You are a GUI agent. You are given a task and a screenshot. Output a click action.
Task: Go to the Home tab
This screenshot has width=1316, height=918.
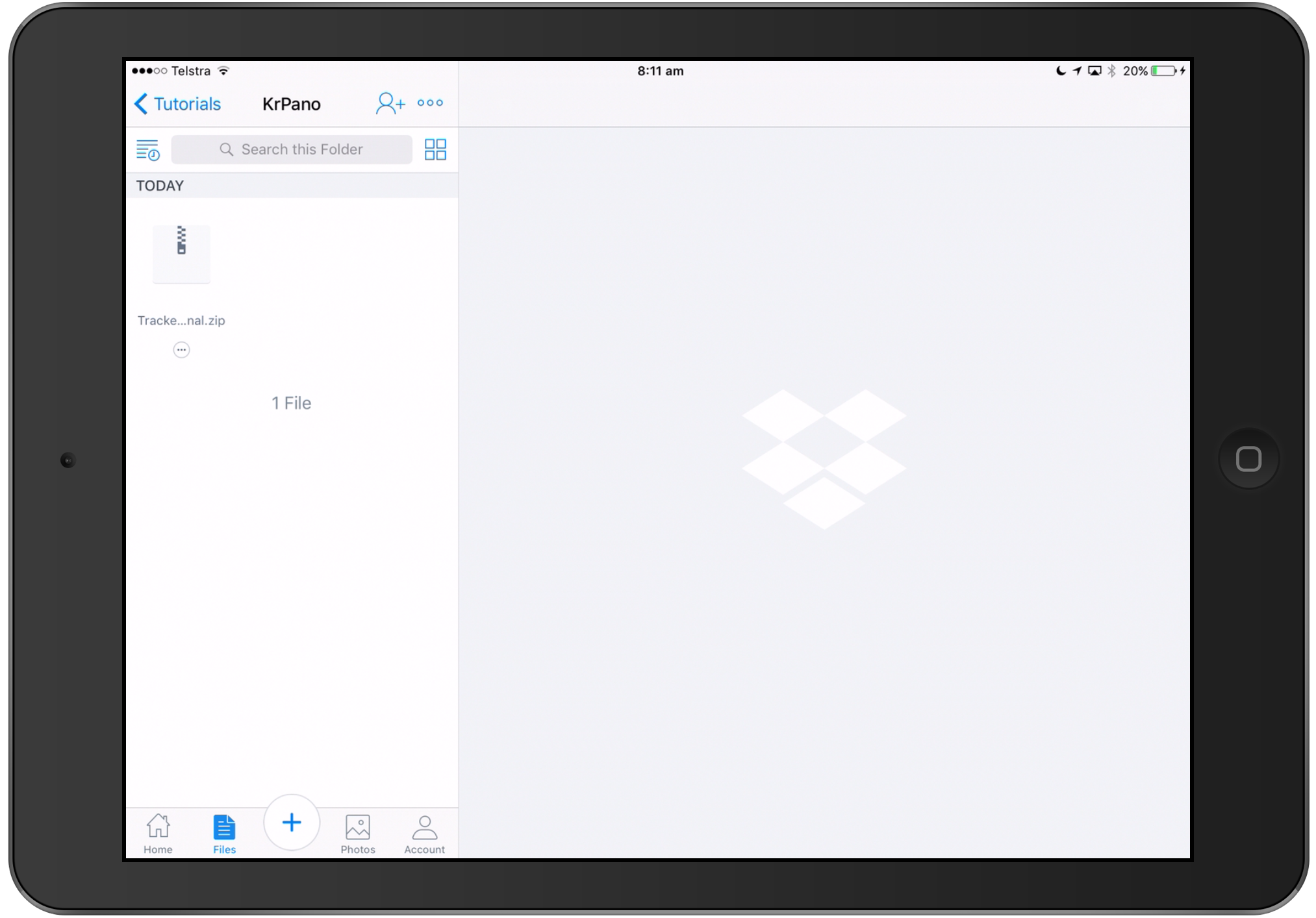tap(158, 834)
